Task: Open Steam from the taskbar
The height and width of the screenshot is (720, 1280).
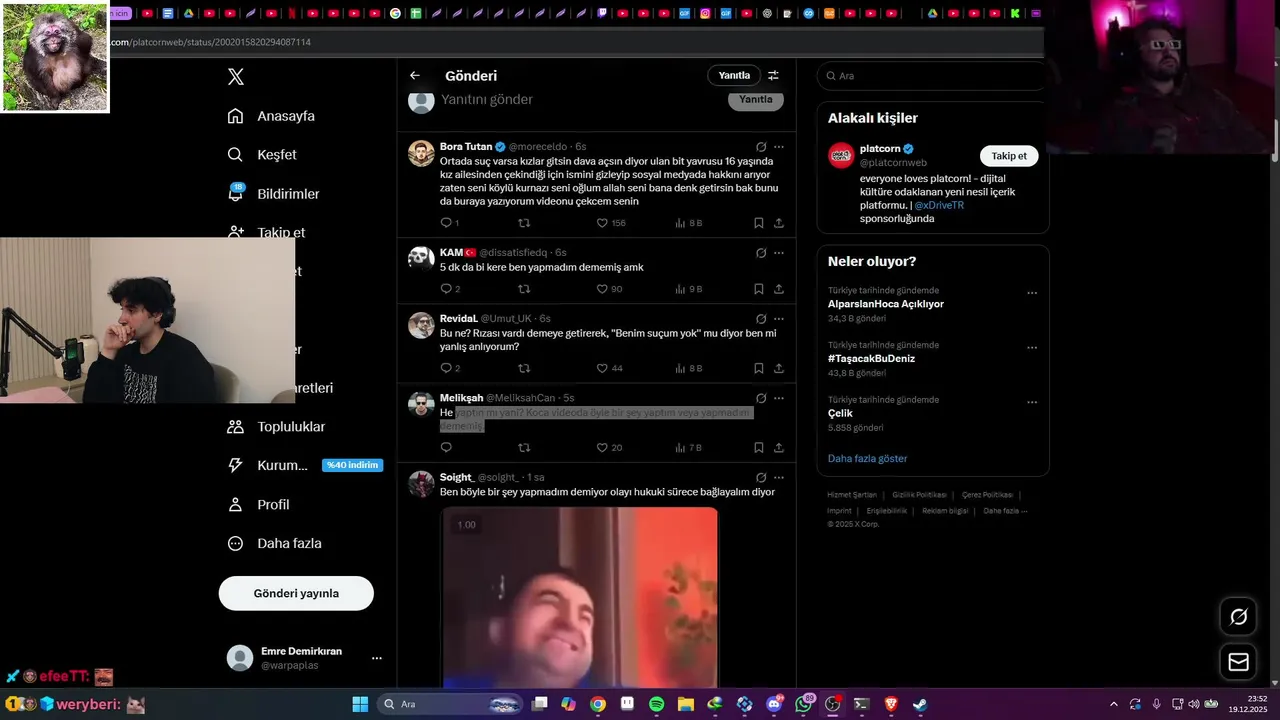Action: pyautogui.click(x=920, y=704)
